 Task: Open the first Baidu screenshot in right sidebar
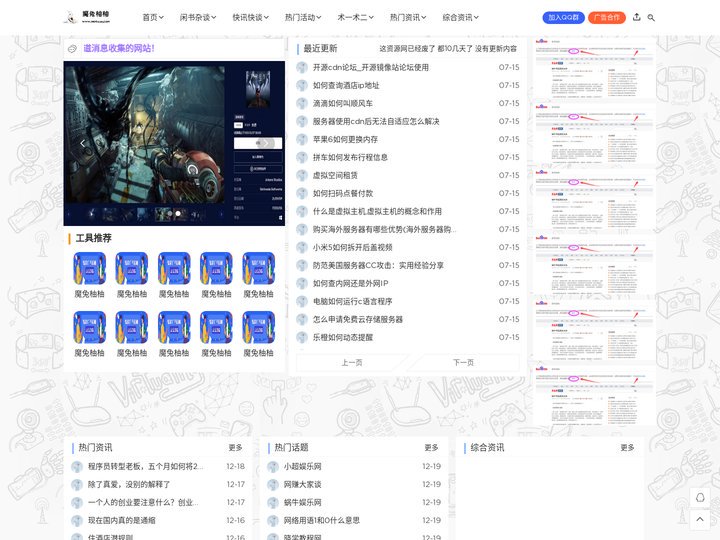pyautogui.click(x=594, y=69)
